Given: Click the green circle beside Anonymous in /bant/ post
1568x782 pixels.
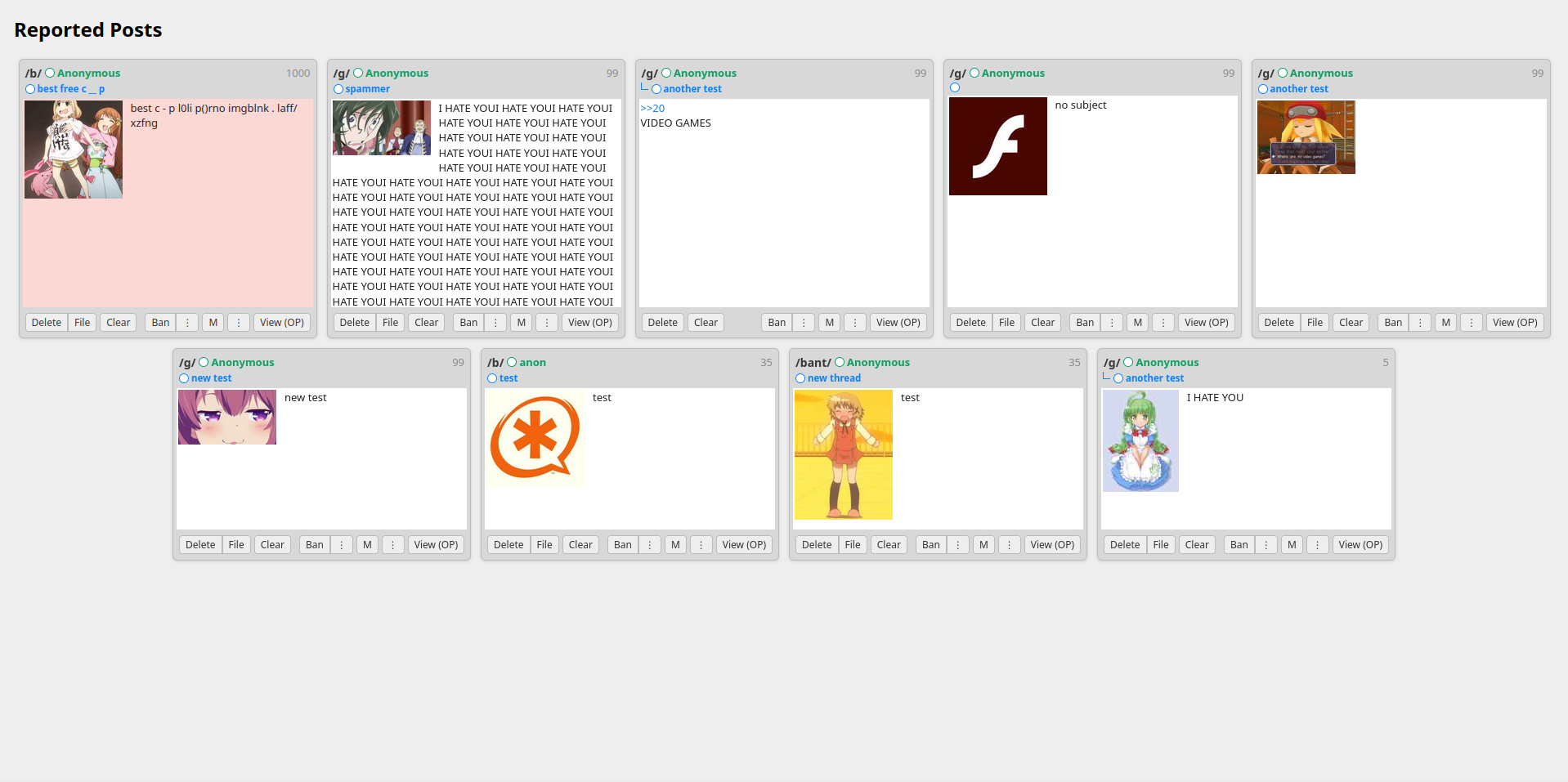Looking at the screenshot, I should point(840,362).
